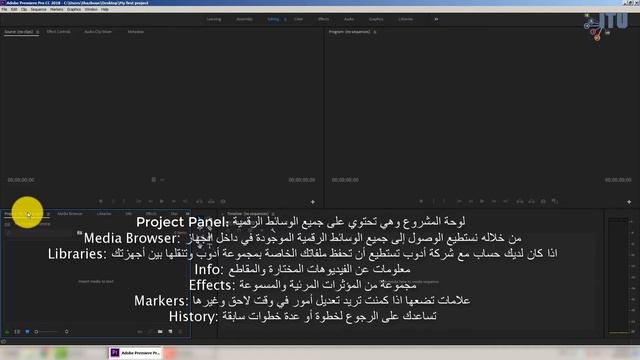Click the Lift button in Program monitor
Viewport: 640px width, 360px height.
coord(520,201)
